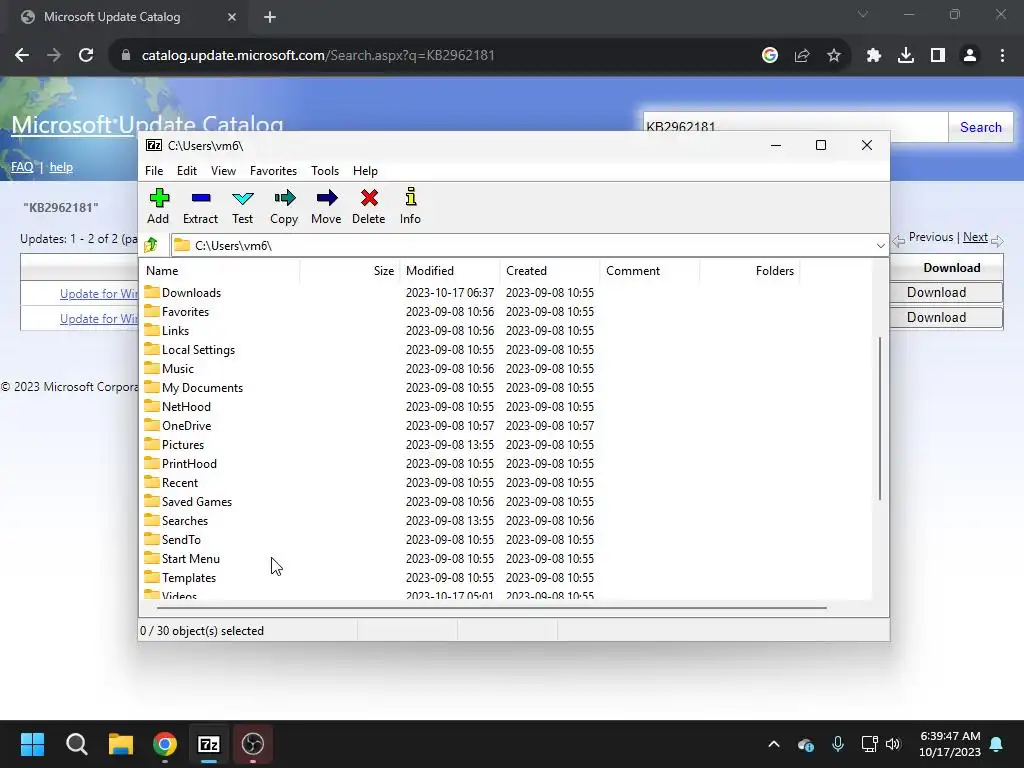Open the 7-Zip system menu icon in title bar
Viewport: 1024px width, 768px height.
click(x=154, y=145)
